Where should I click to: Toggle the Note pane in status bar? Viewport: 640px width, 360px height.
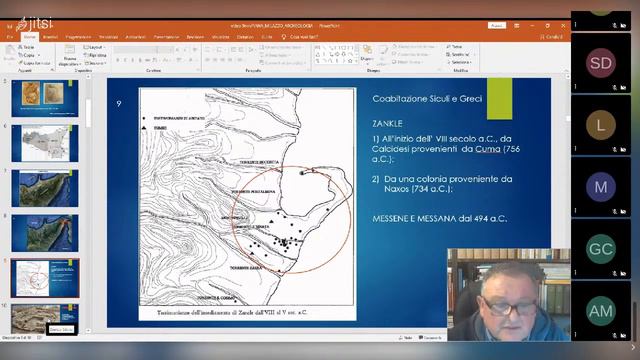coord(406,338)
